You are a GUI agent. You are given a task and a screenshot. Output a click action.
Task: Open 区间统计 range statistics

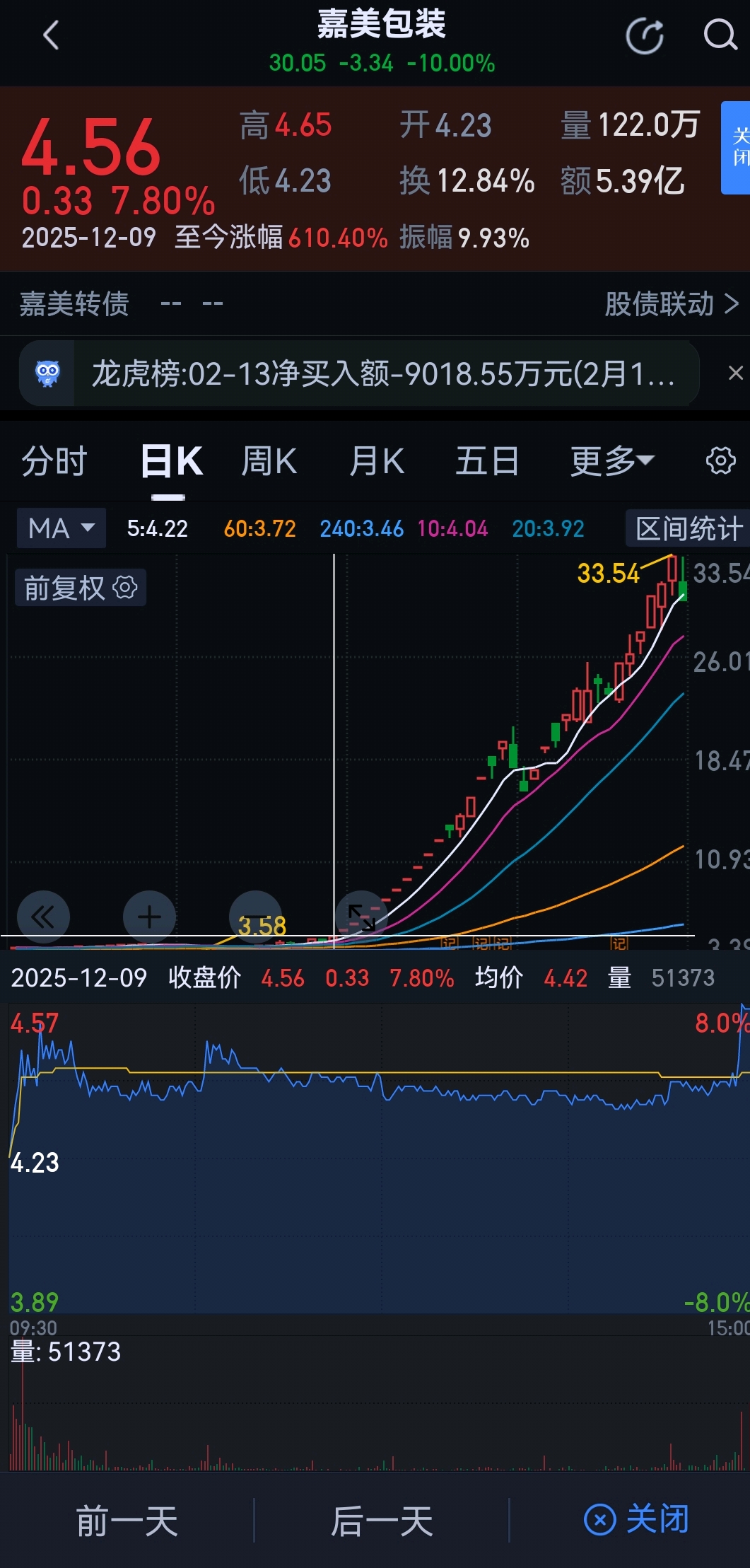tap(689, 528)
